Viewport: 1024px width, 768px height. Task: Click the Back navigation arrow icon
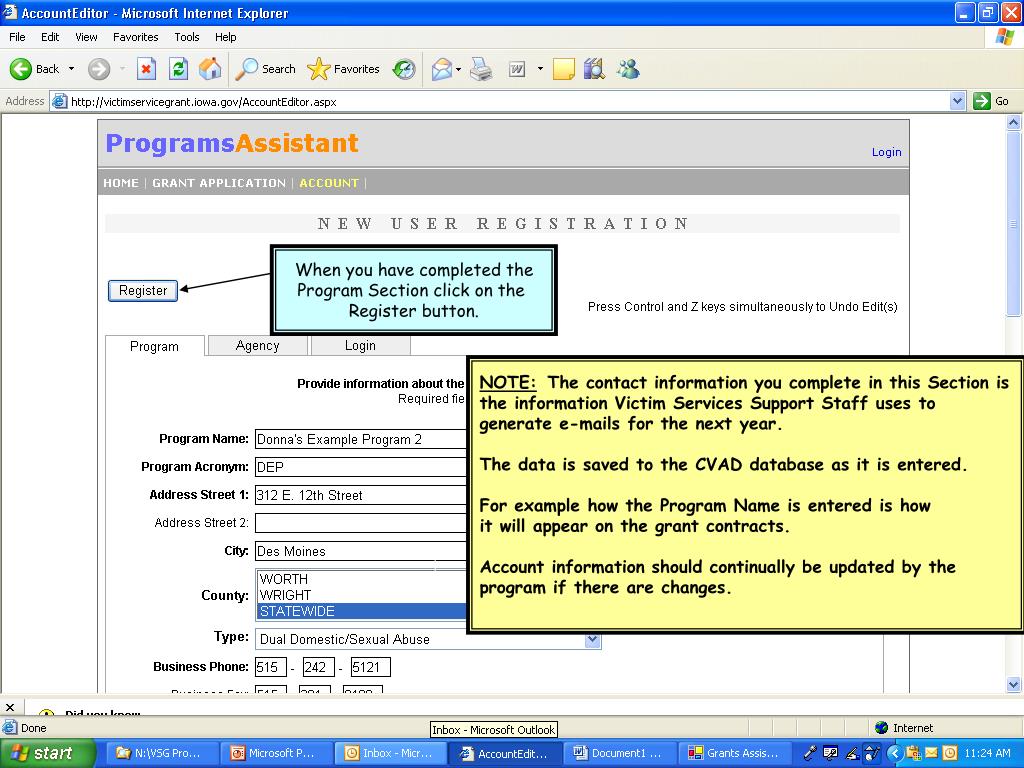[21, 69]
